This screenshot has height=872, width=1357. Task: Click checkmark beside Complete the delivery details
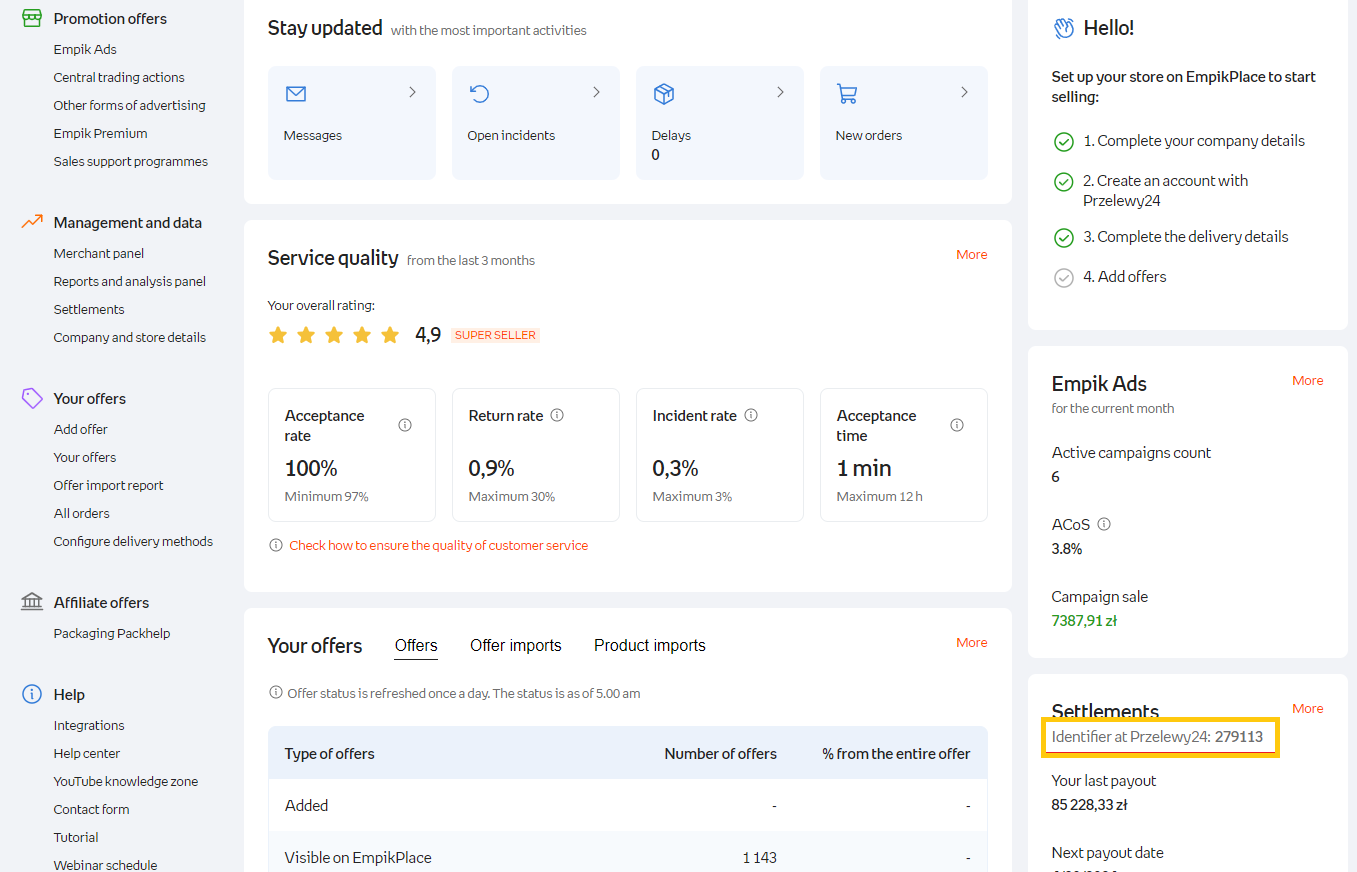click(1064, 238)
